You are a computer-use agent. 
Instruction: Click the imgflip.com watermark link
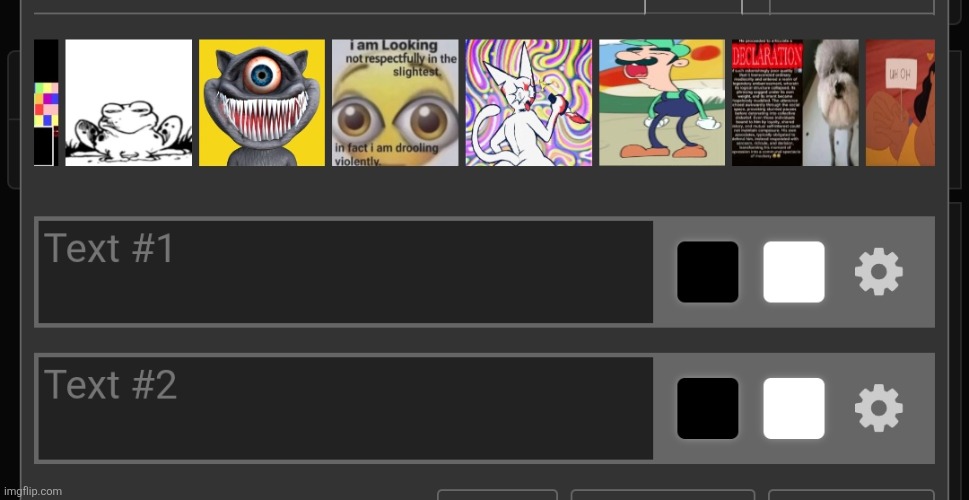[x=32, y=491]
